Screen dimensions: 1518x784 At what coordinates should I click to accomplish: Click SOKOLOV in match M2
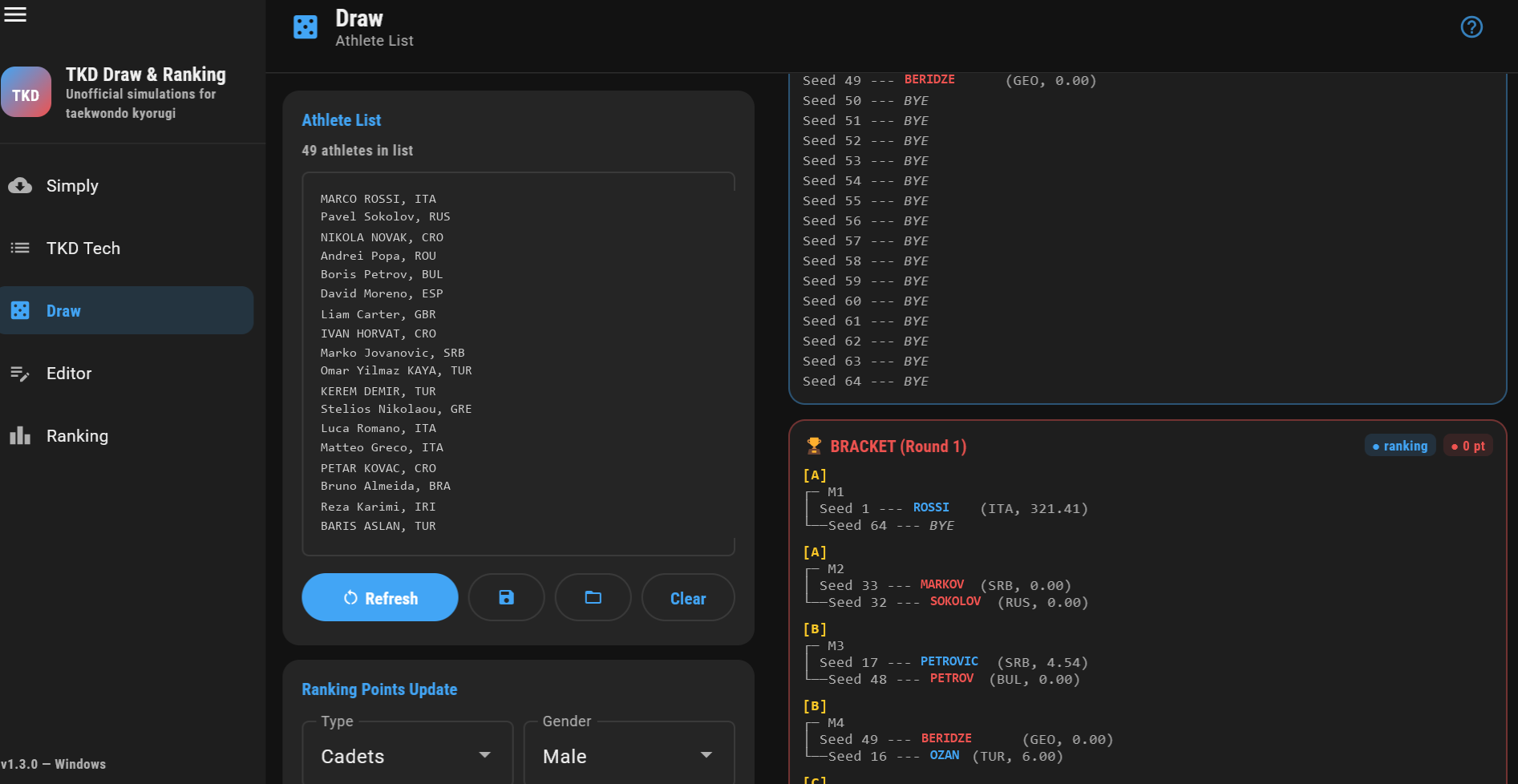(955, 601)
